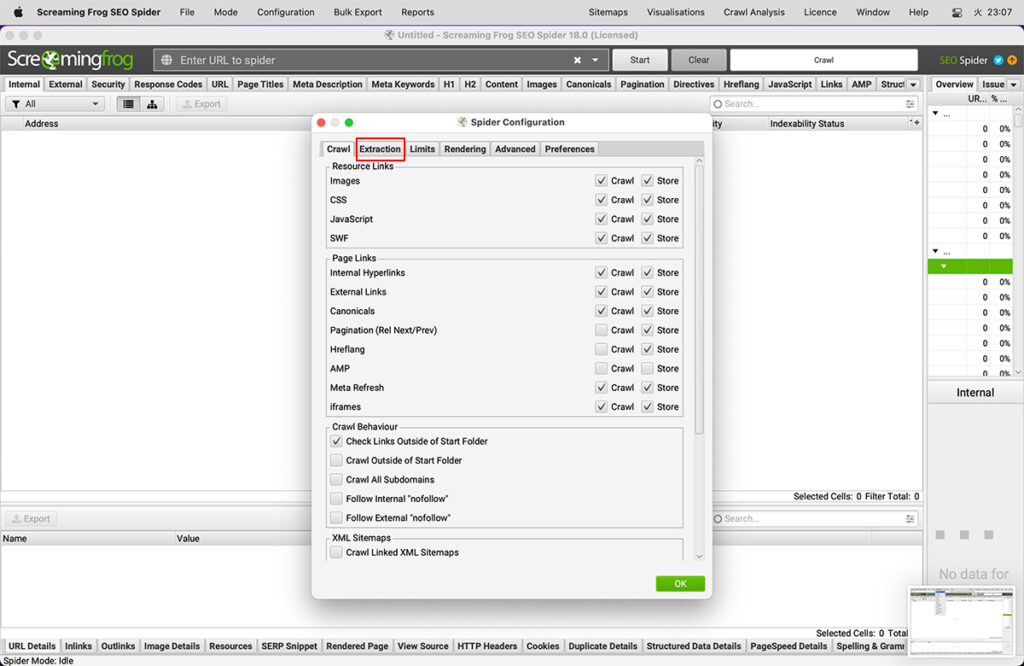Click the orange update icon in header
1024x666 pixels.
1012,60
